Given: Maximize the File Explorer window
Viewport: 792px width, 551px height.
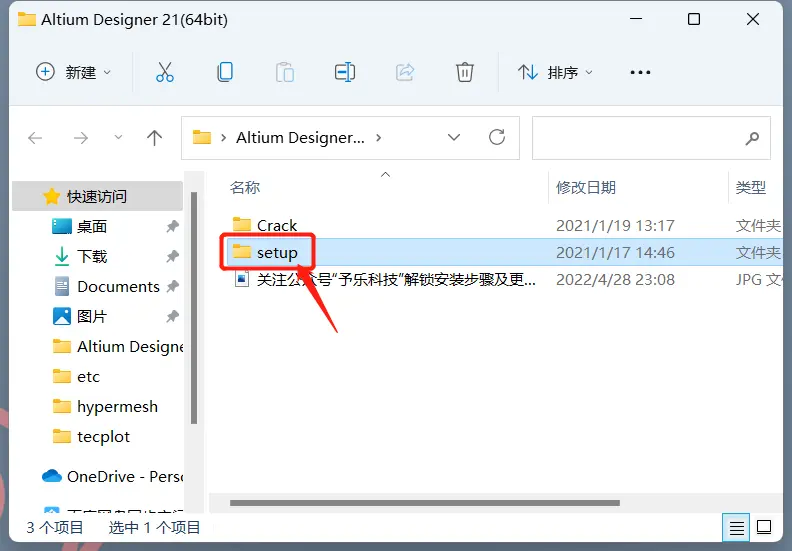Looking at the screenshot, I should pyautogui.click(x=694, y=20).
